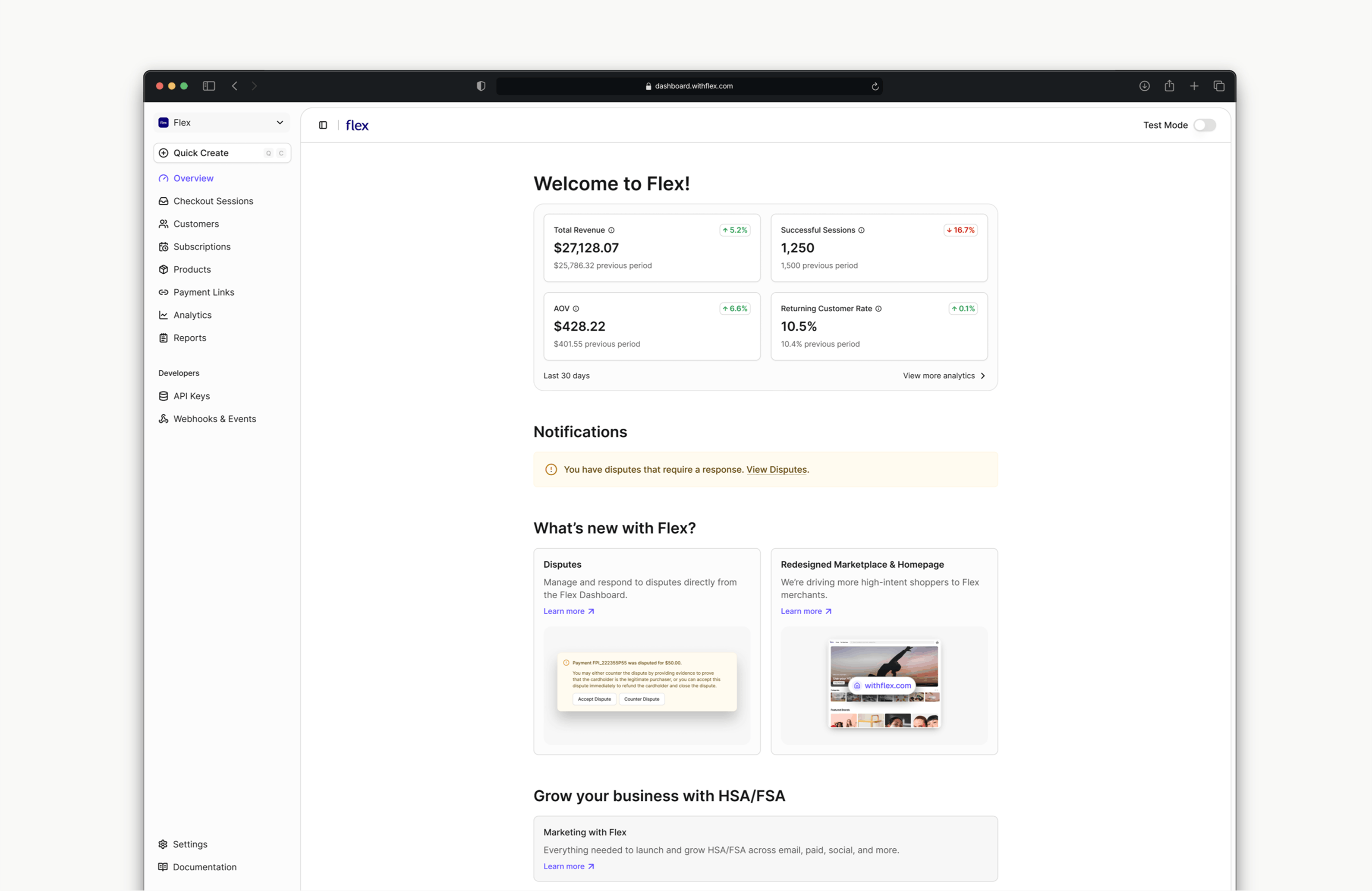The image size is (1372, 891).
Task: Collapse sidebar with the panel icon beside flex logo
Action: (323, 125)
